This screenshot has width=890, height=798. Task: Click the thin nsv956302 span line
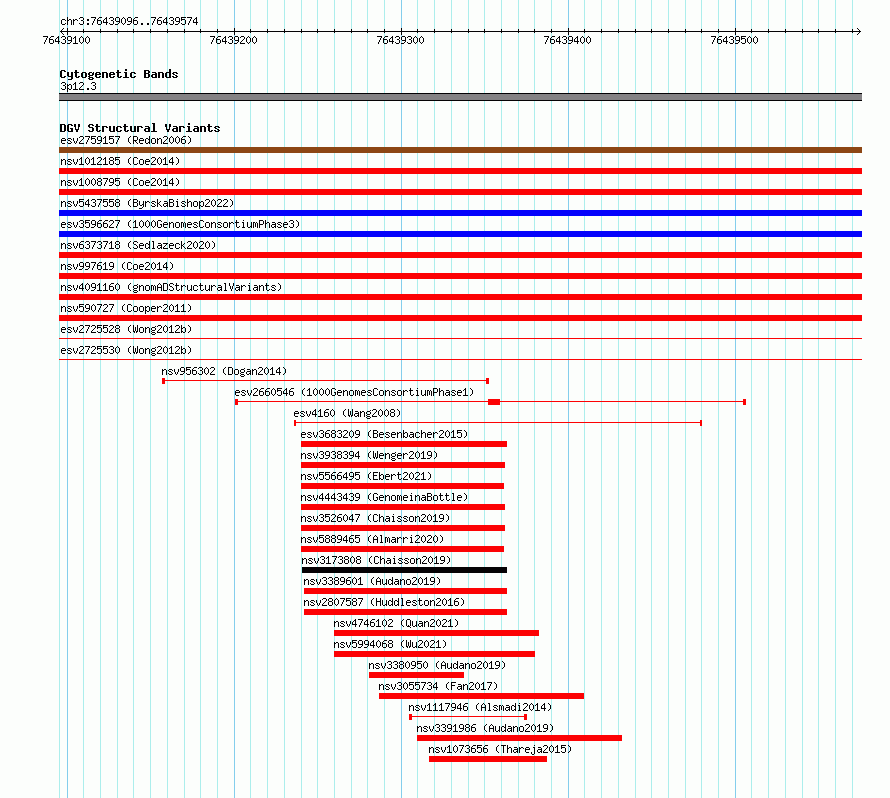click(326, 381)
